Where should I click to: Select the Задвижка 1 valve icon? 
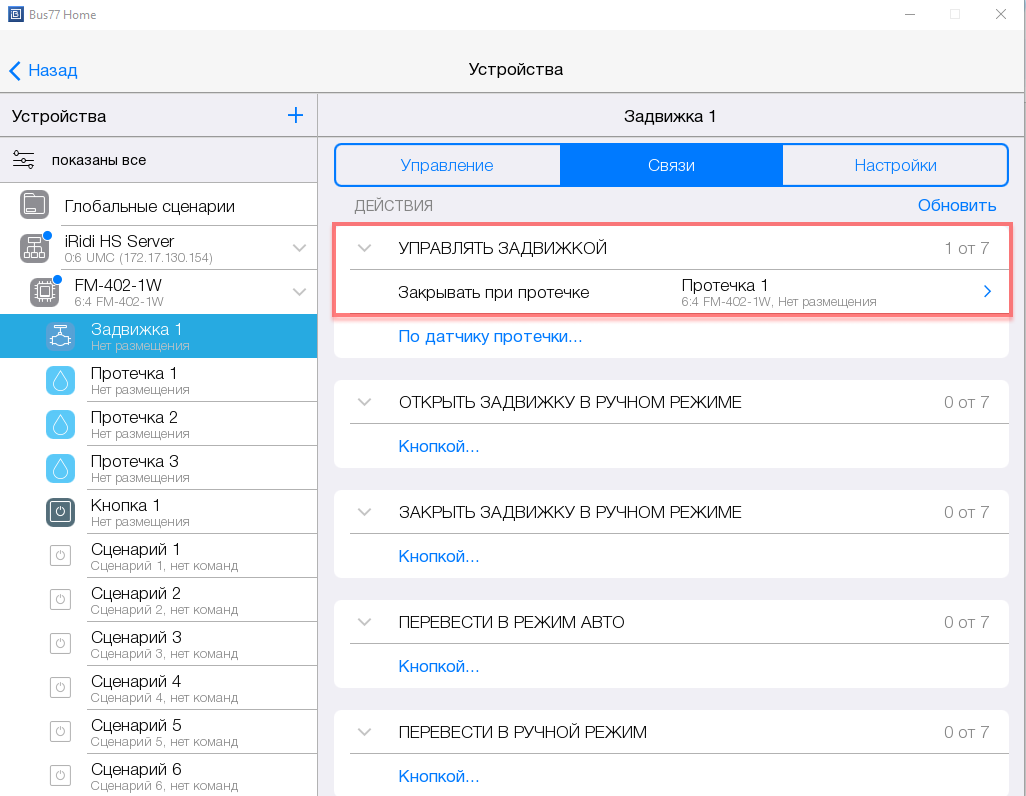(x=60, y=337)
